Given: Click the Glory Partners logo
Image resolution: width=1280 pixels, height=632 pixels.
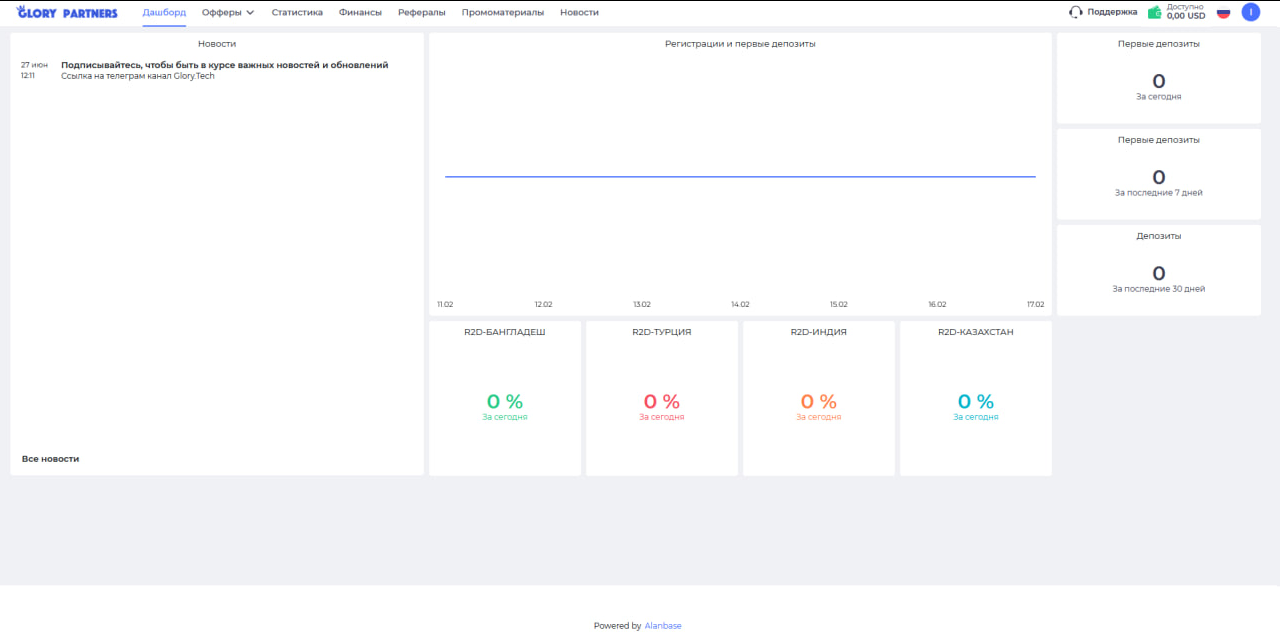Looking at the screenshot, I should (67, 13).
